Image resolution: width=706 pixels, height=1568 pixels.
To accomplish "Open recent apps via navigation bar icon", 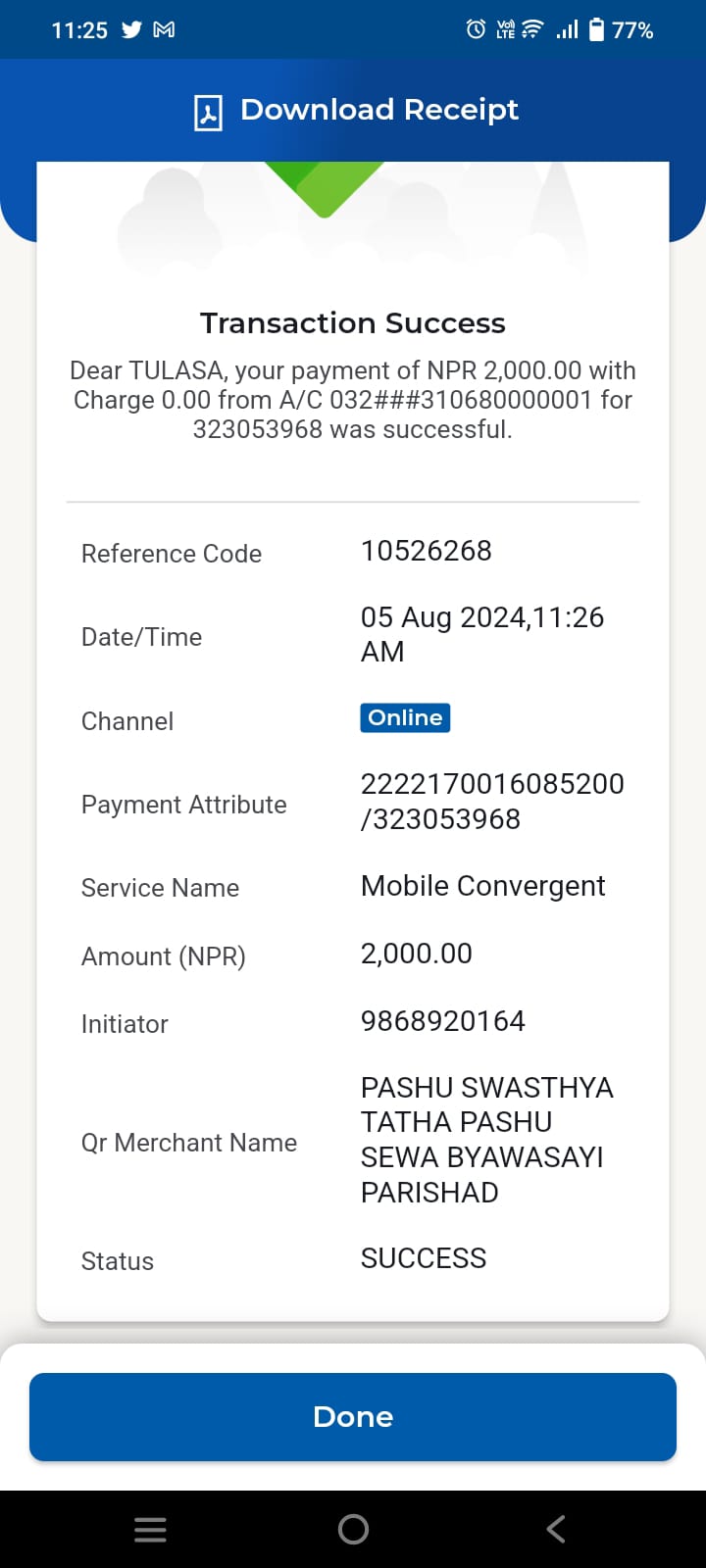I will pyautogui.click(x=150, y=1530).
